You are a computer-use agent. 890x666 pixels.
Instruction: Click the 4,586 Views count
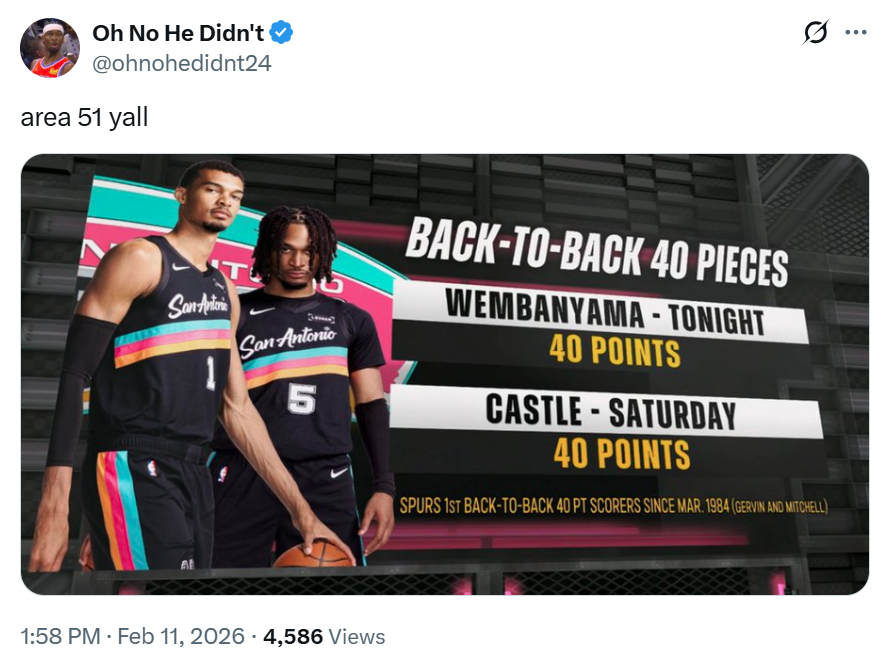coord(323,636)
